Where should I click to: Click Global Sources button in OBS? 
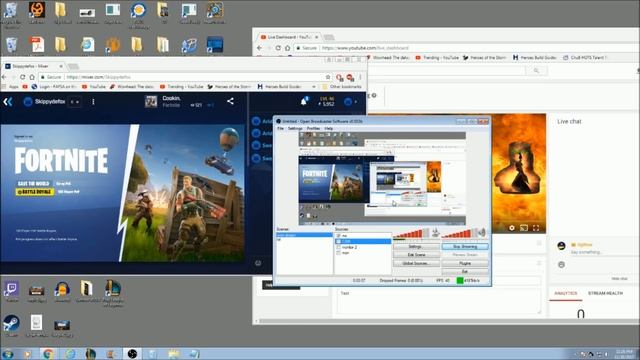(x=416, y=263)
